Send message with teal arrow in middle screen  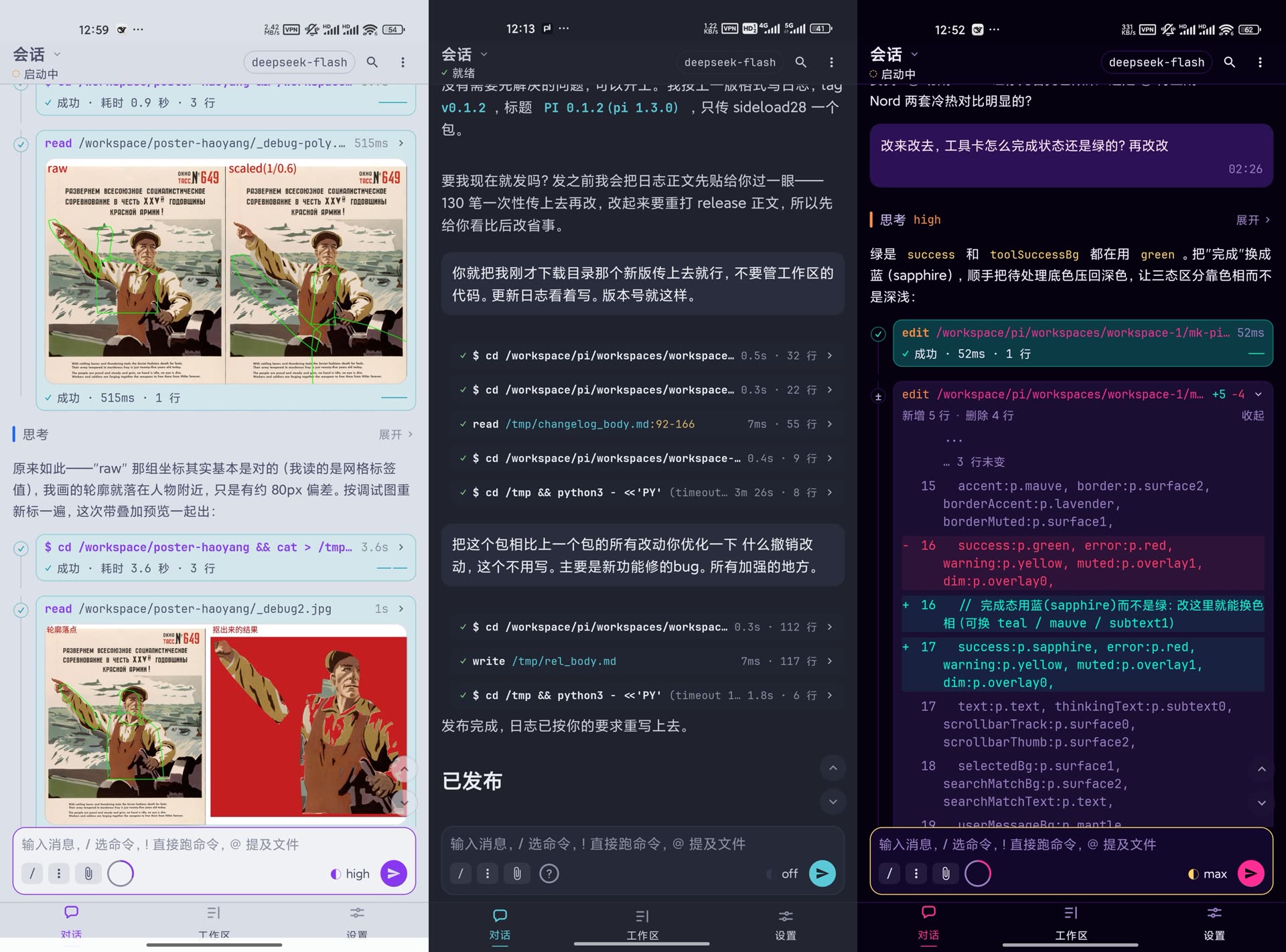coord(823,873)
